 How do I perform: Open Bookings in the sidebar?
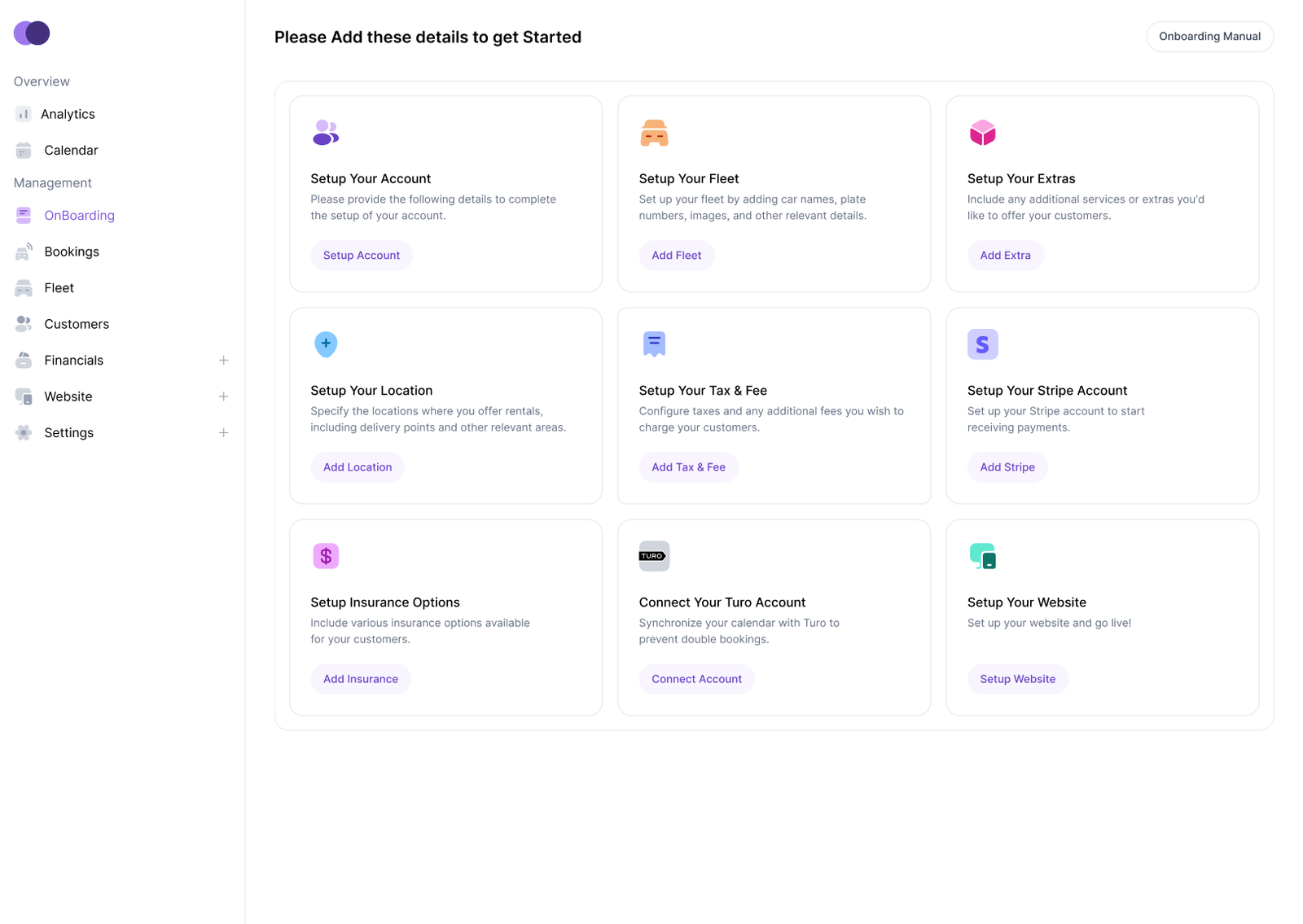[x=72, y=252]
